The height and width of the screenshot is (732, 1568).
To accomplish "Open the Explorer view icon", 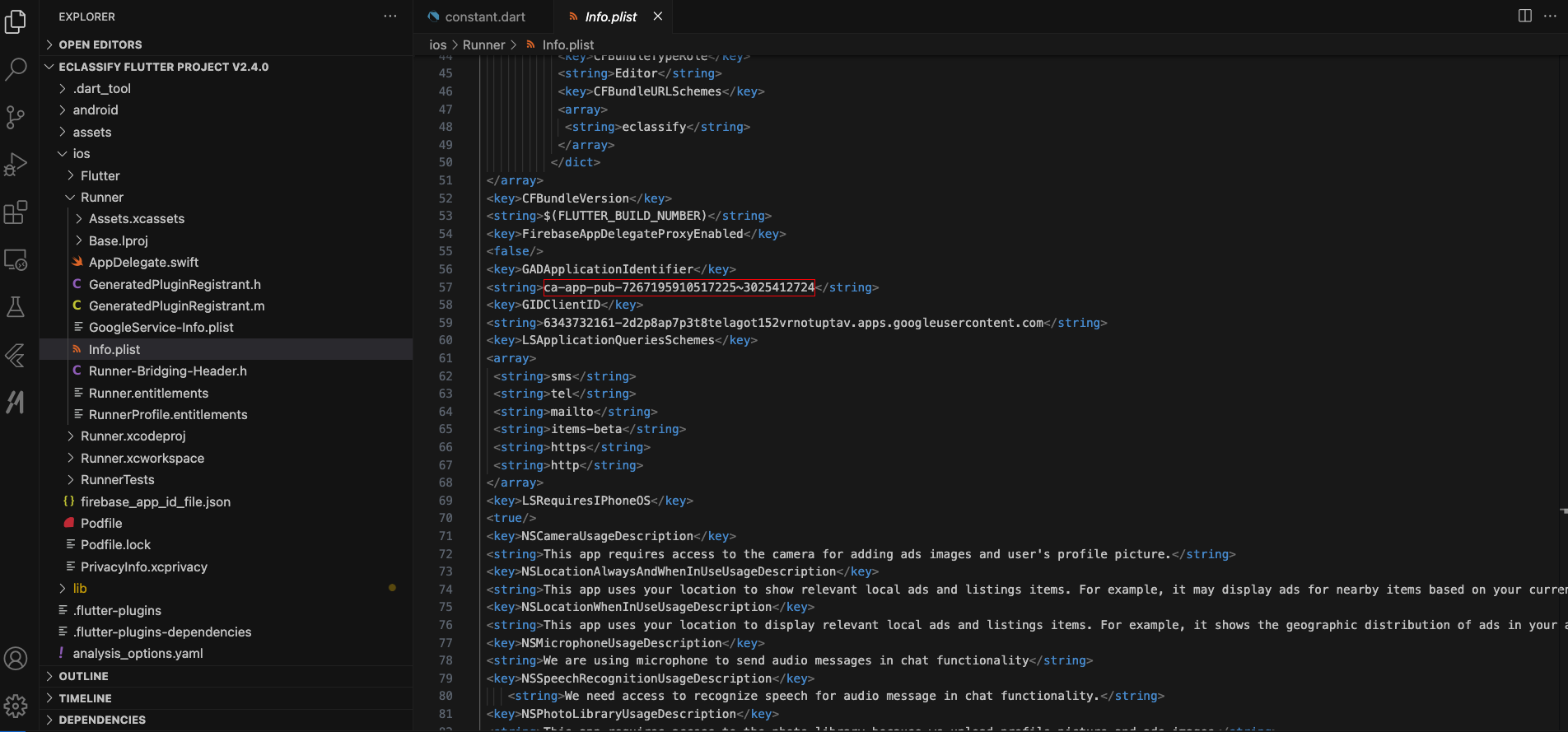I will pyautogui.click(x=16, y=21).
